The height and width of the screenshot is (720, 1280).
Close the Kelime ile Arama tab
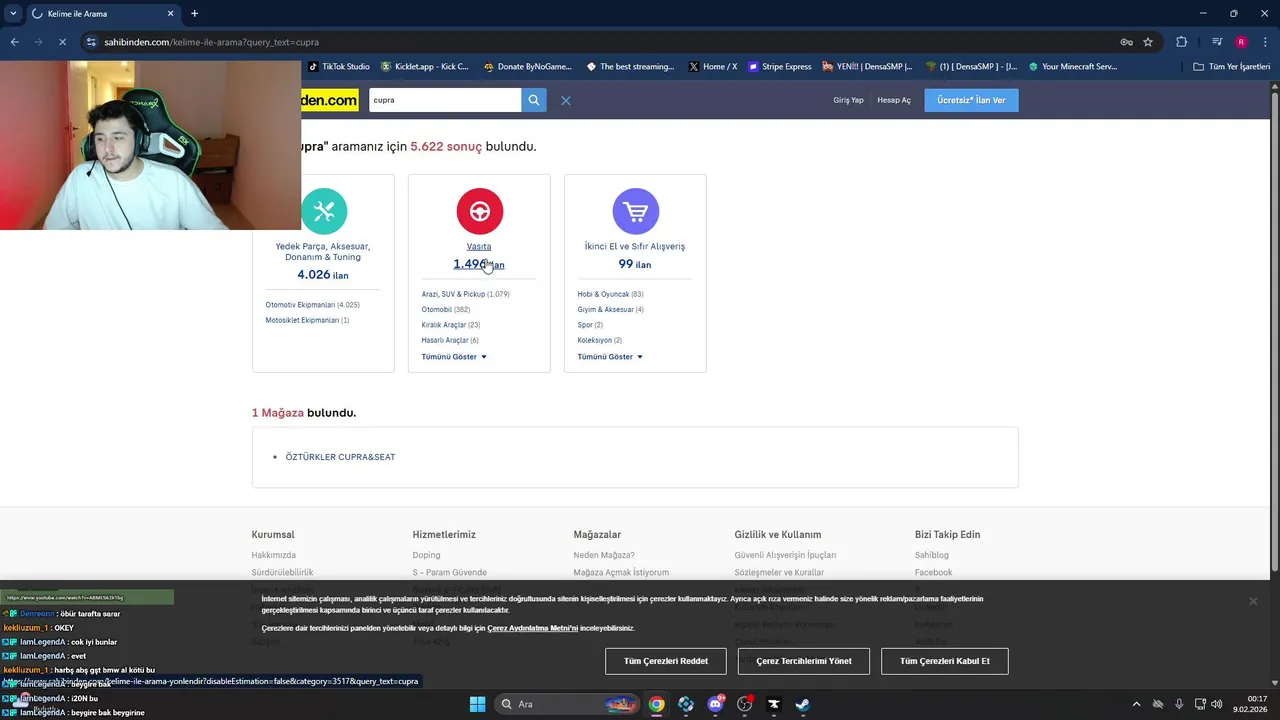[x=170, y=14]
